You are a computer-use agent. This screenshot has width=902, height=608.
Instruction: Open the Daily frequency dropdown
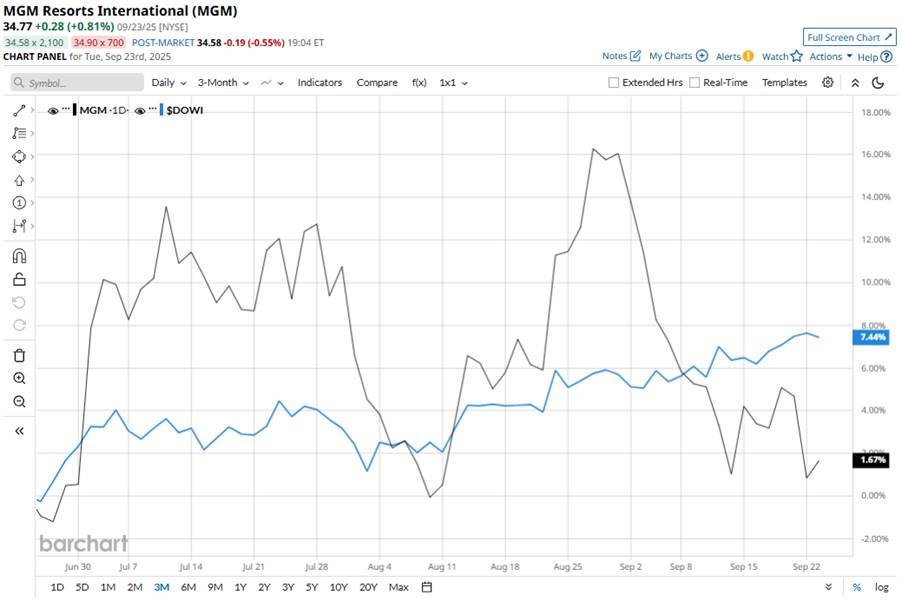click(169, 83)
